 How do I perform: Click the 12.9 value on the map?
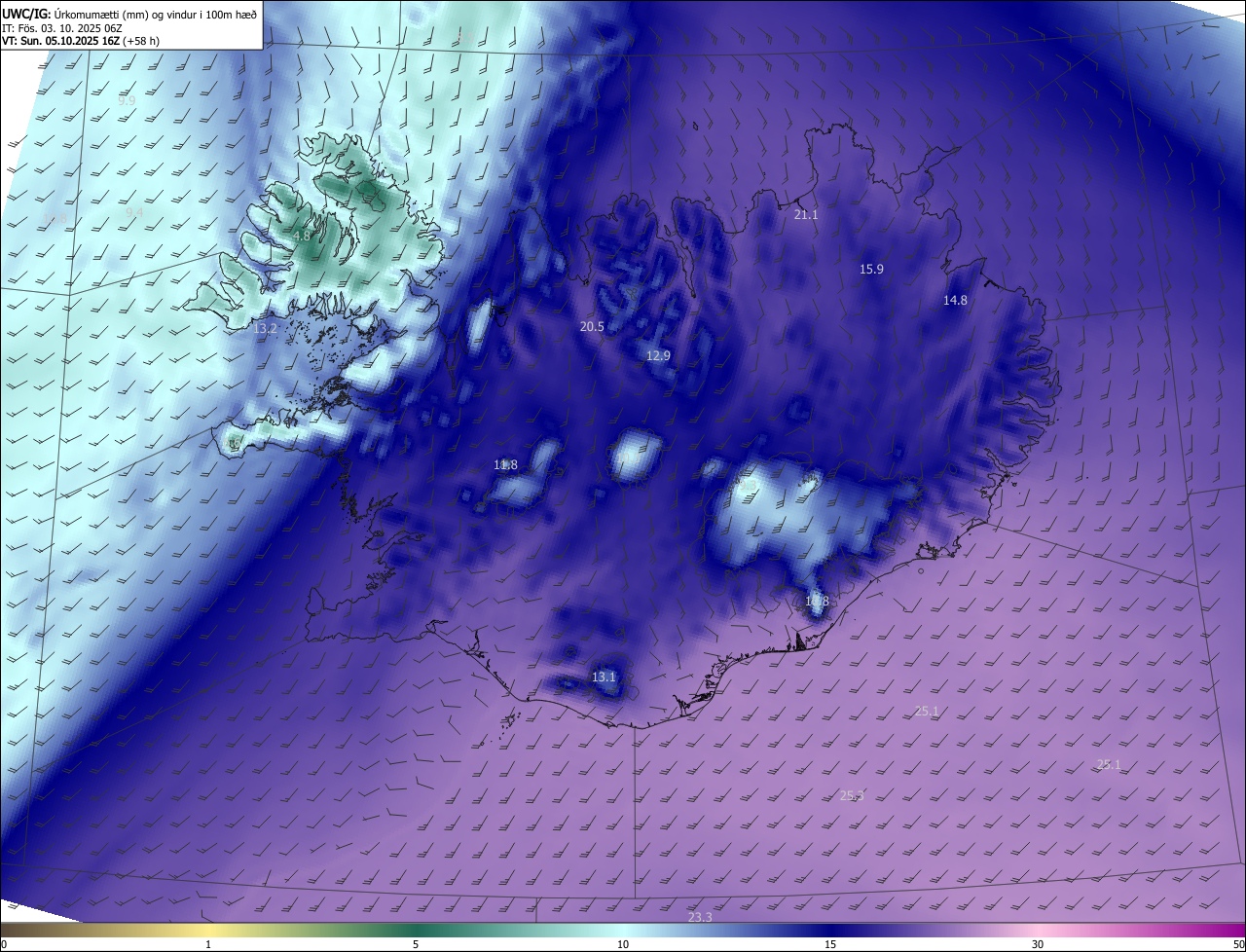658,355
